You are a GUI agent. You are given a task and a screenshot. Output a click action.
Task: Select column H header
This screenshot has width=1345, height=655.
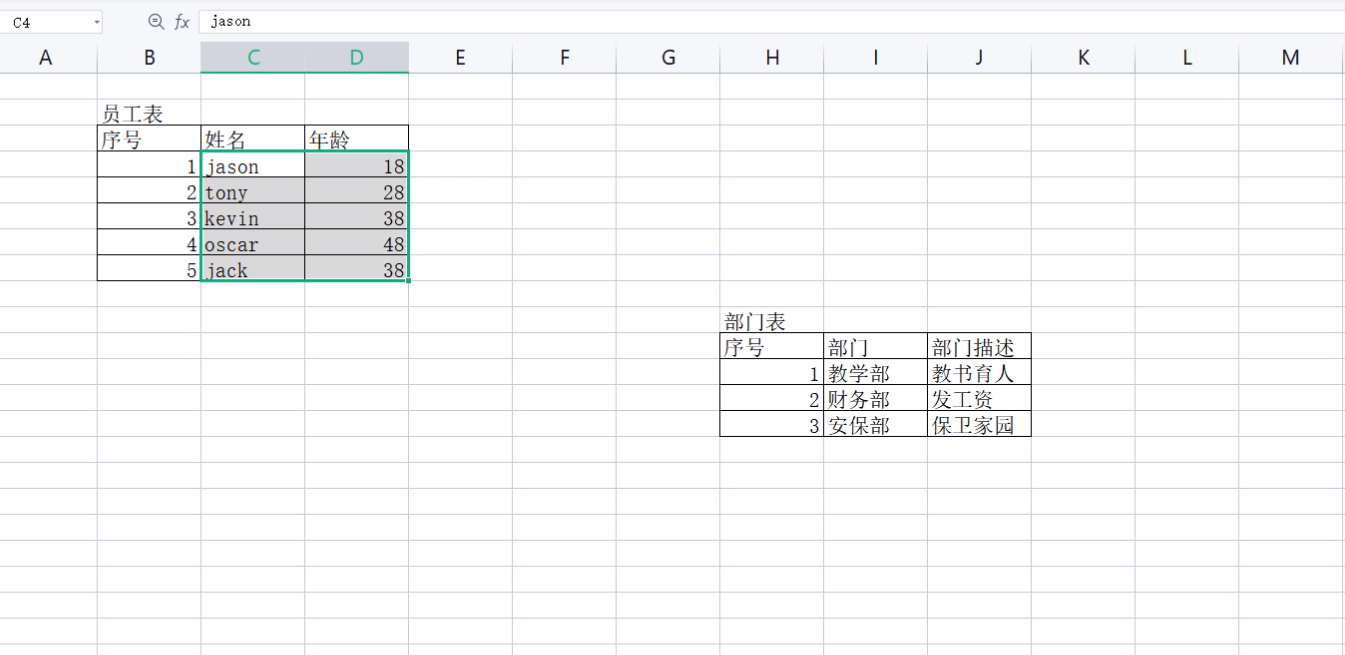click(x=772, y=58)
